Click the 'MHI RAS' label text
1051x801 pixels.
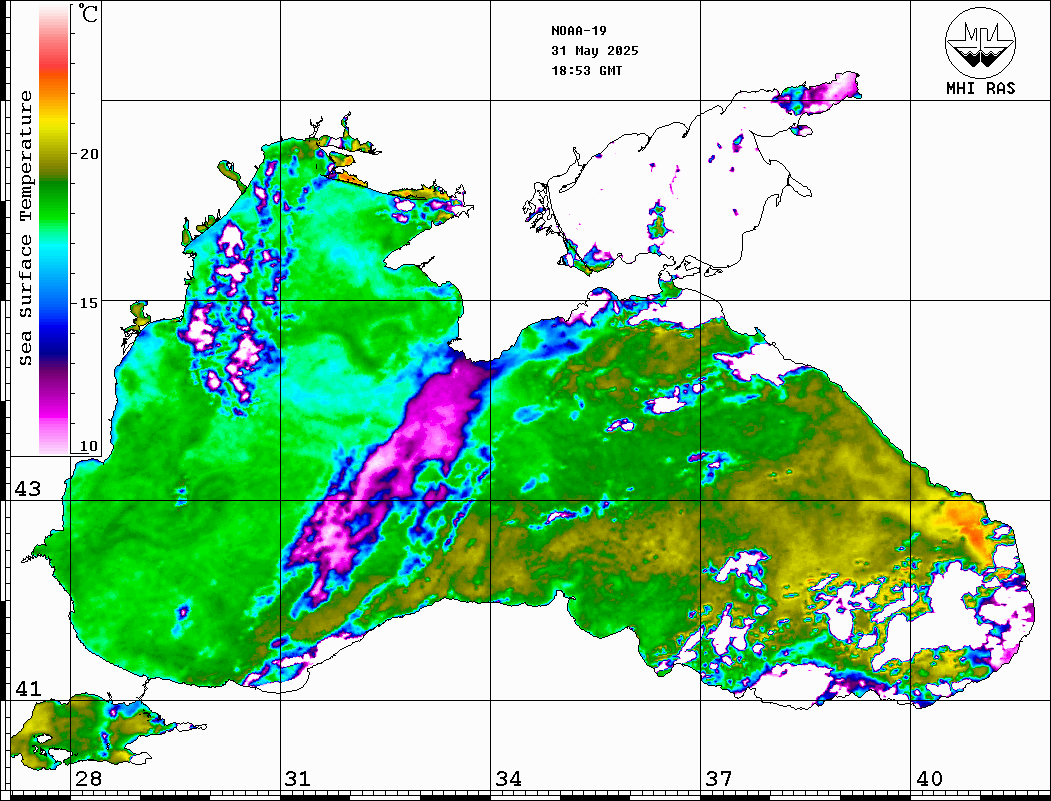coord(980,88)
